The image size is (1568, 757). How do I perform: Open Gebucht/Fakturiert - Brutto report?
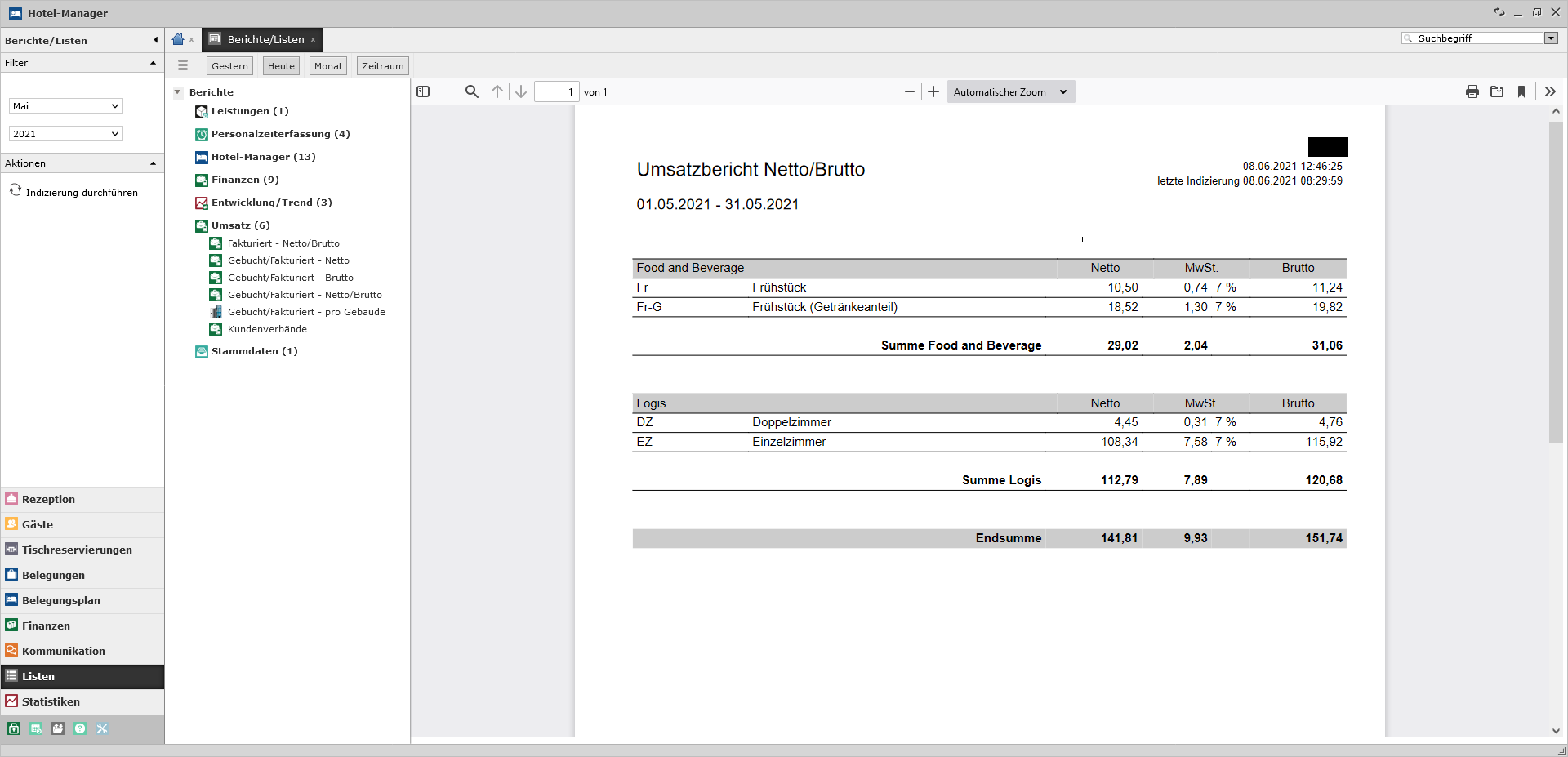291,278
